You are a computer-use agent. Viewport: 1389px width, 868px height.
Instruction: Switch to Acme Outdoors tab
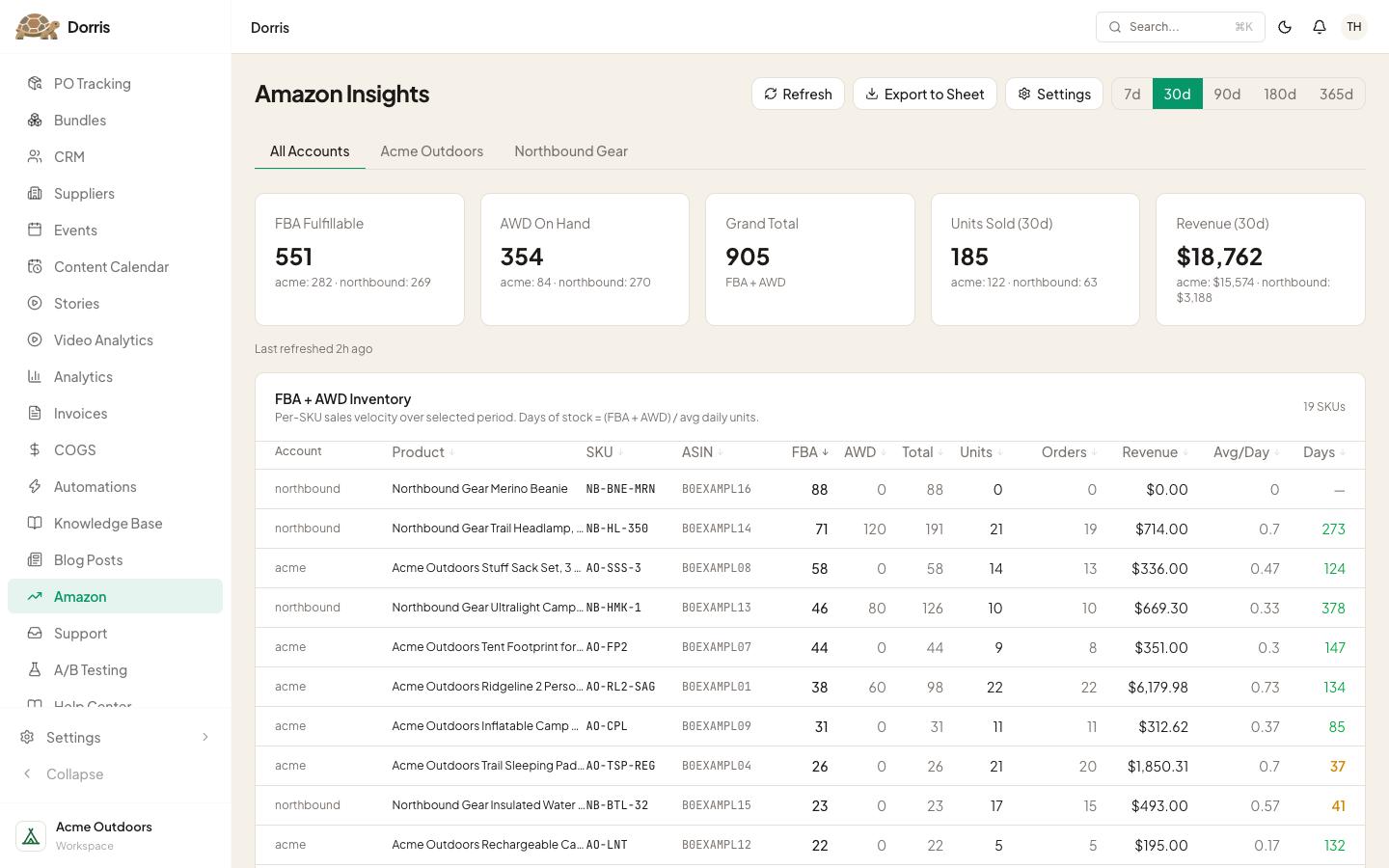point(432,151)
